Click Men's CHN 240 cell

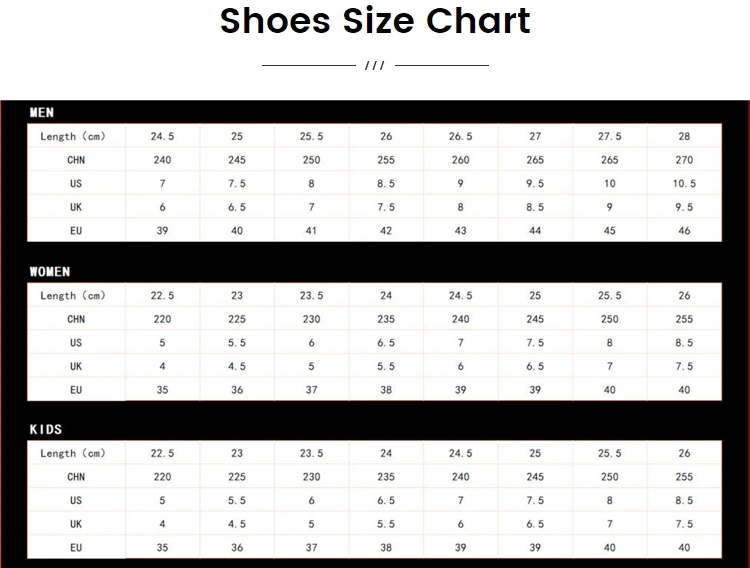tap(162, 160)
